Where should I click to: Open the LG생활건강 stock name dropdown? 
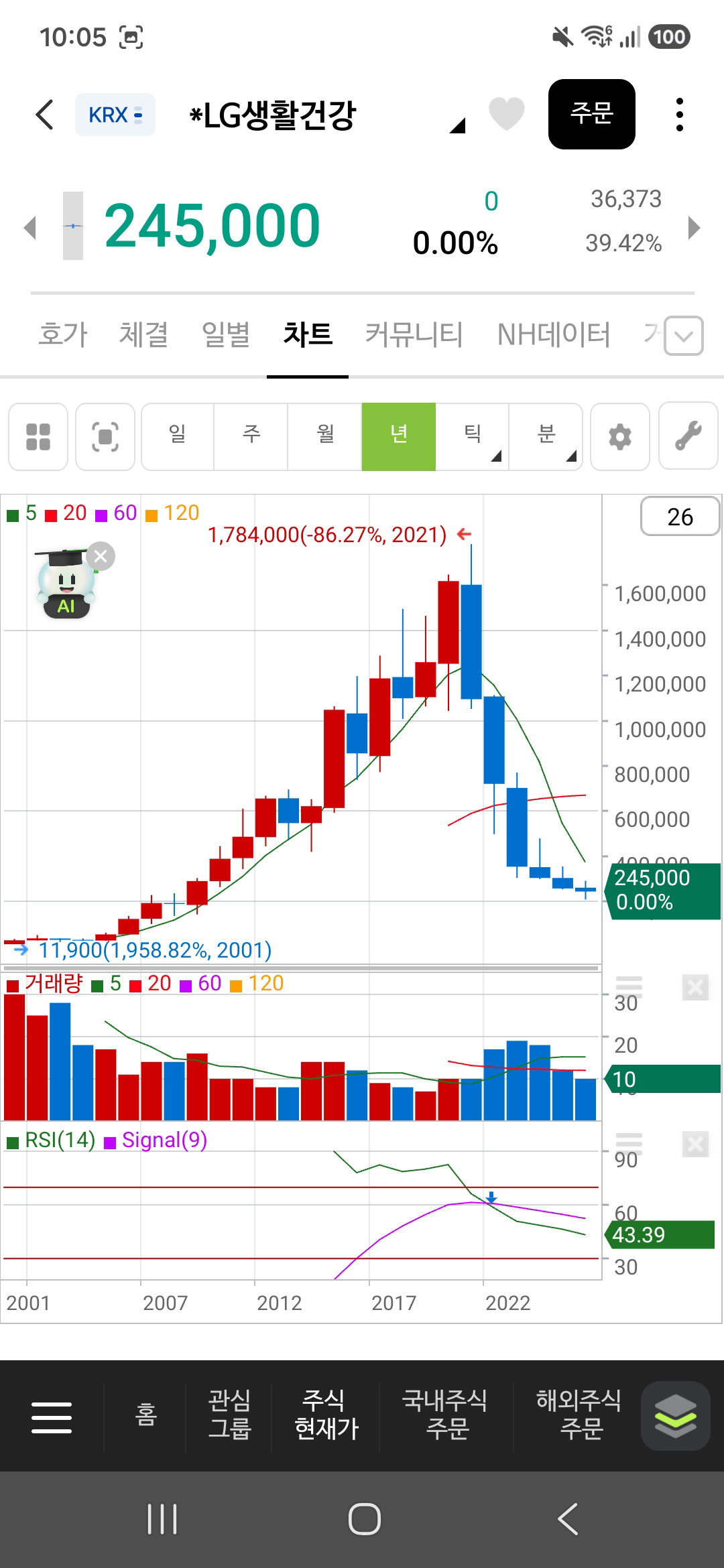coord(326,115)
